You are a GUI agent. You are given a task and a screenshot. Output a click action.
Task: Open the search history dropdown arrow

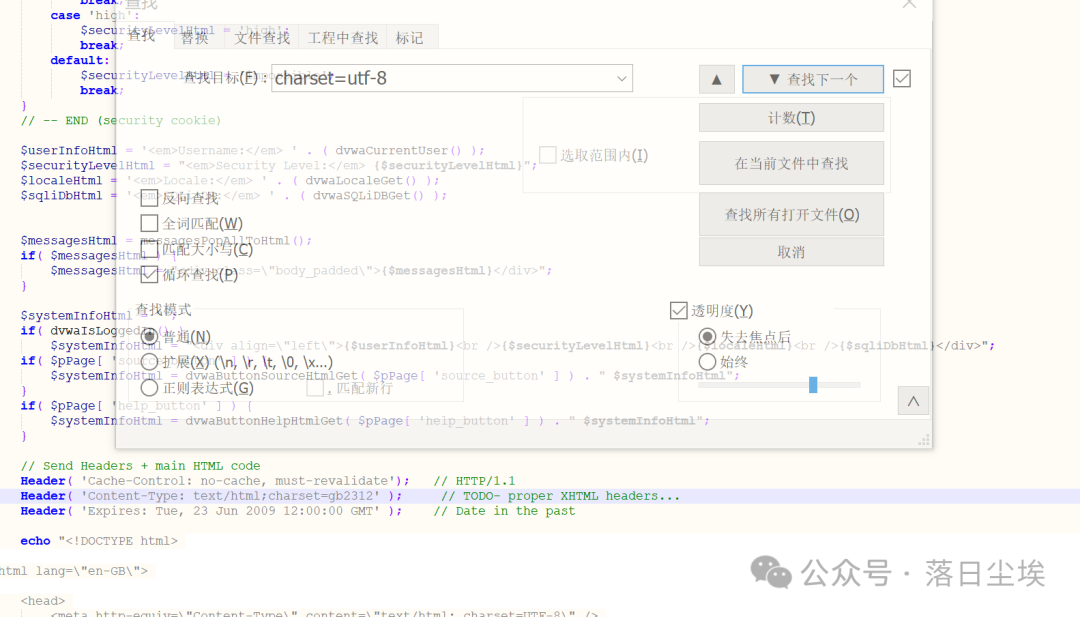point(621,79)
